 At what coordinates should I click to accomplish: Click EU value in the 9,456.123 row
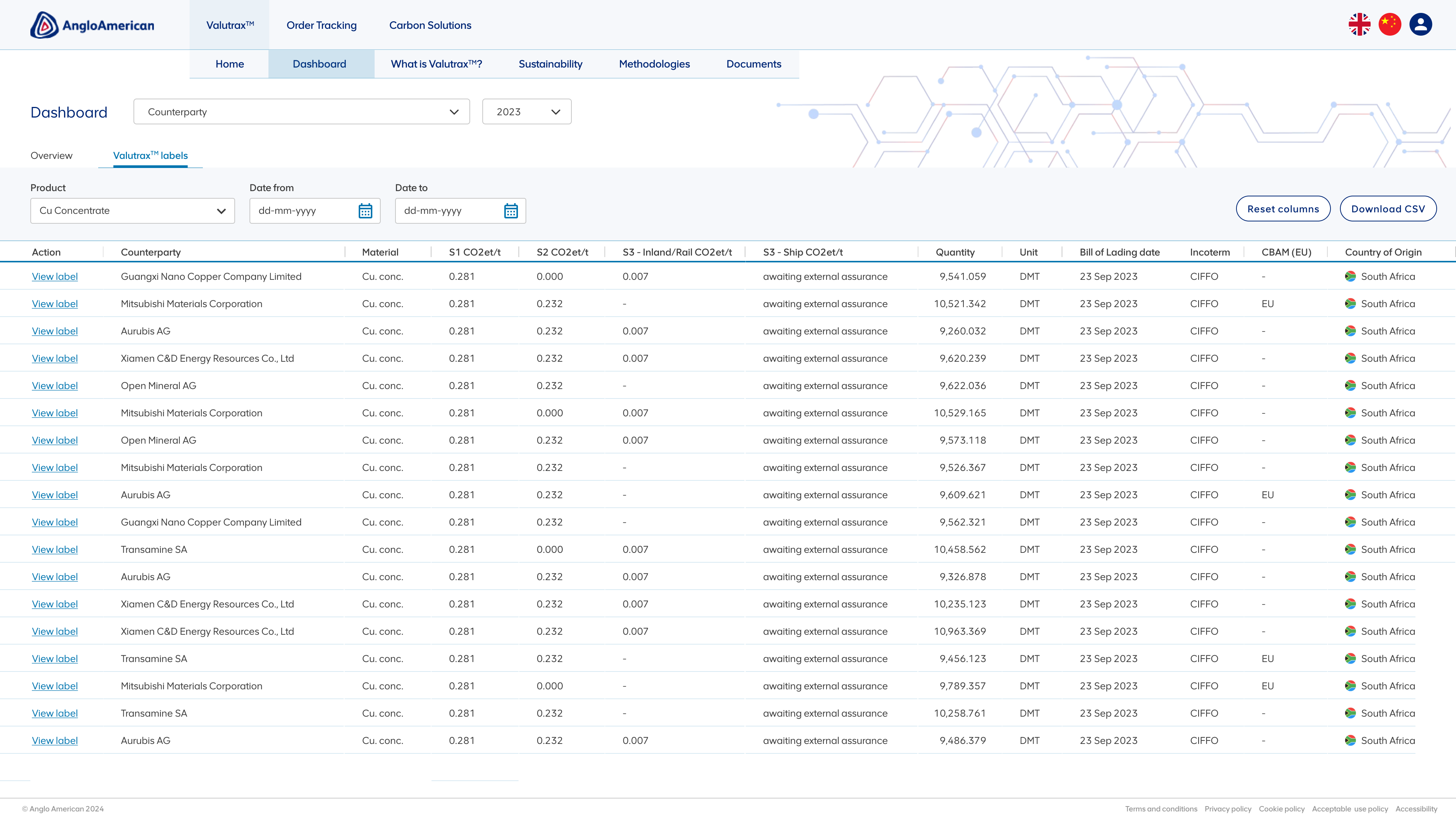coord(1268,659)
